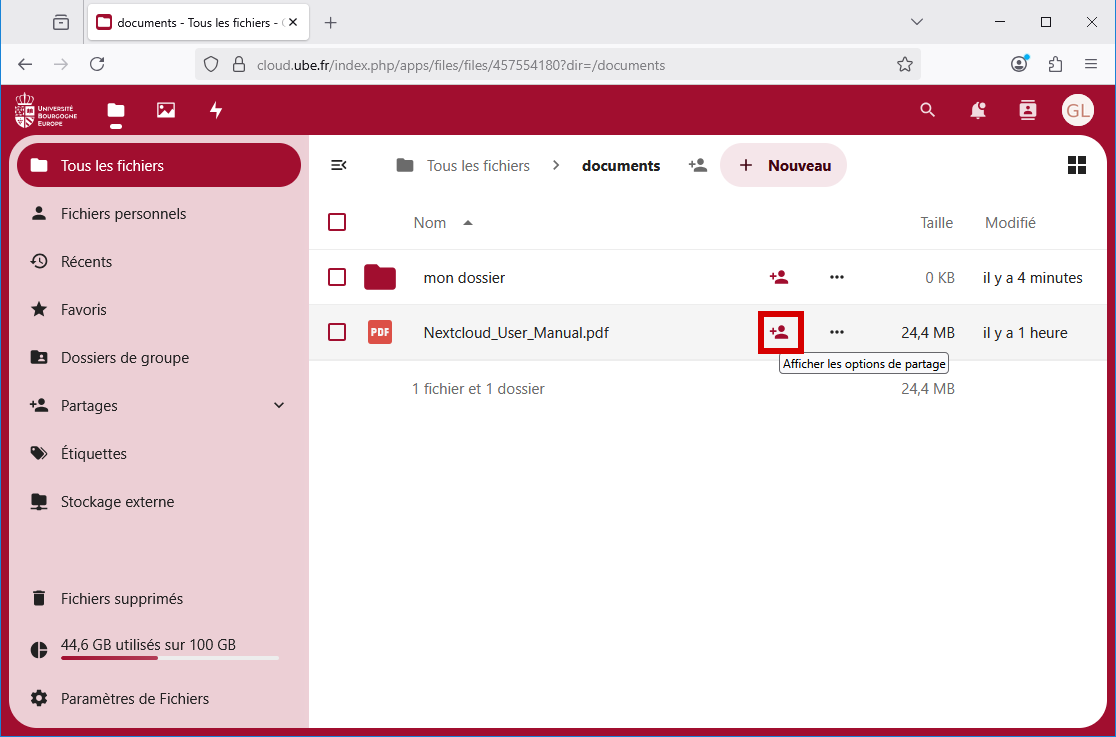1116x737 pixels.
Task: Show sharing options for Nextcloud_User_Manual.pdf
Action: (779, 332)
